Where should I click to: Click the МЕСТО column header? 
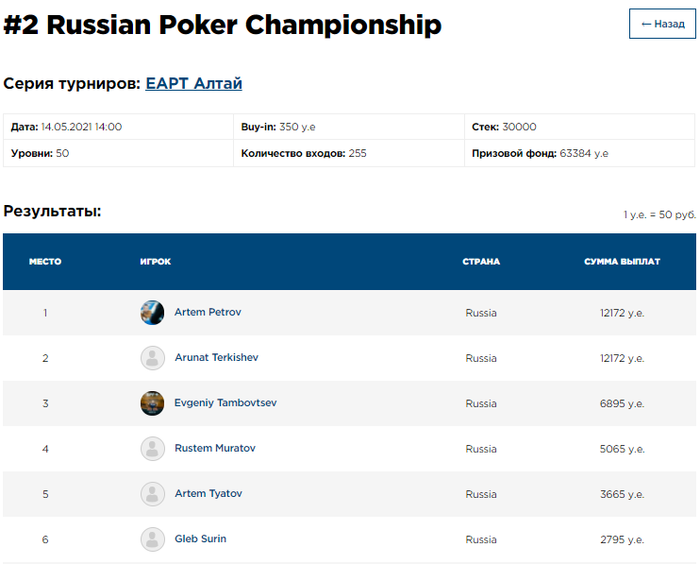pos(45,262)
